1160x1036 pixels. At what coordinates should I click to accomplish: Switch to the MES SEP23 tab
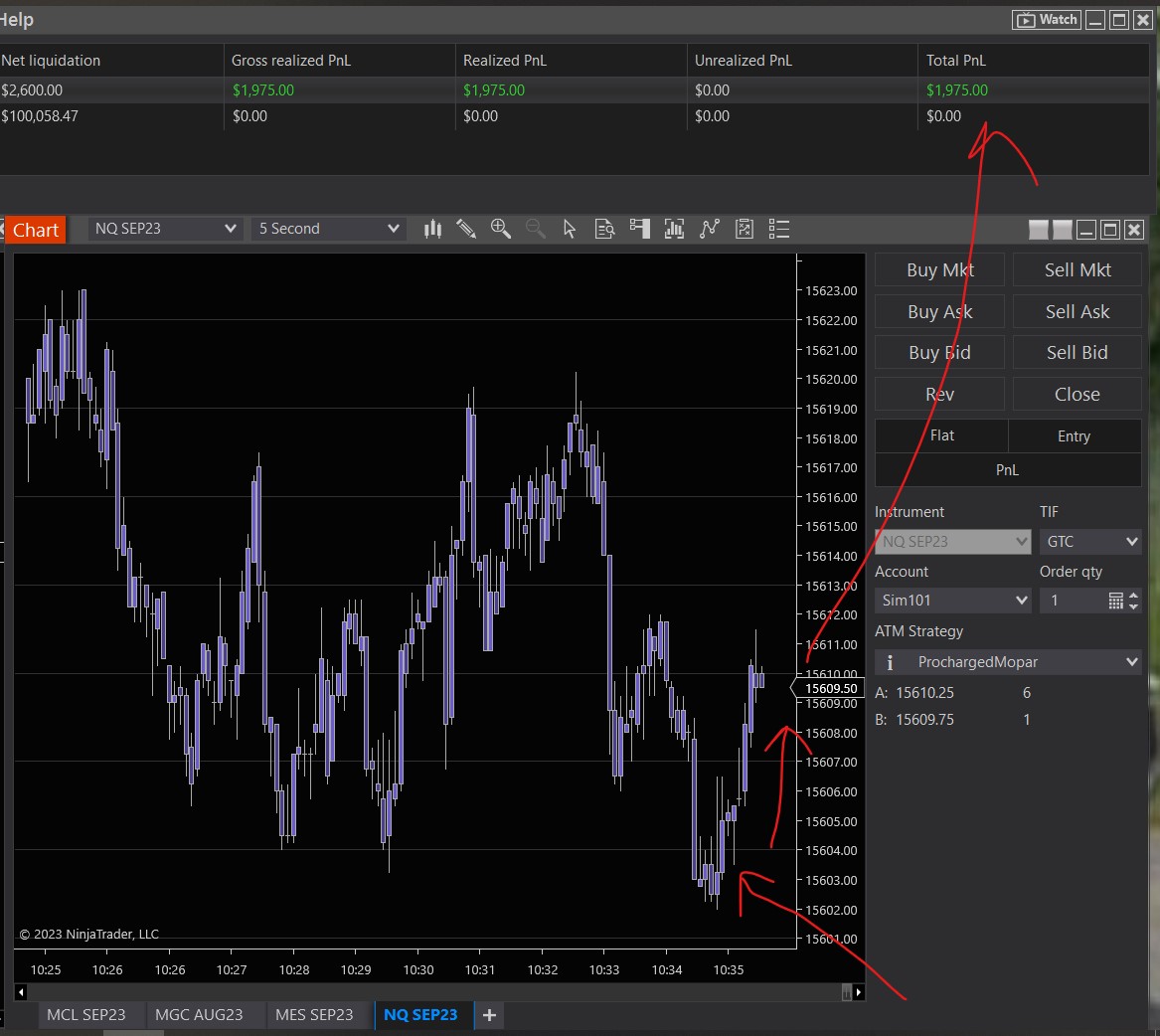(314, 1015)
